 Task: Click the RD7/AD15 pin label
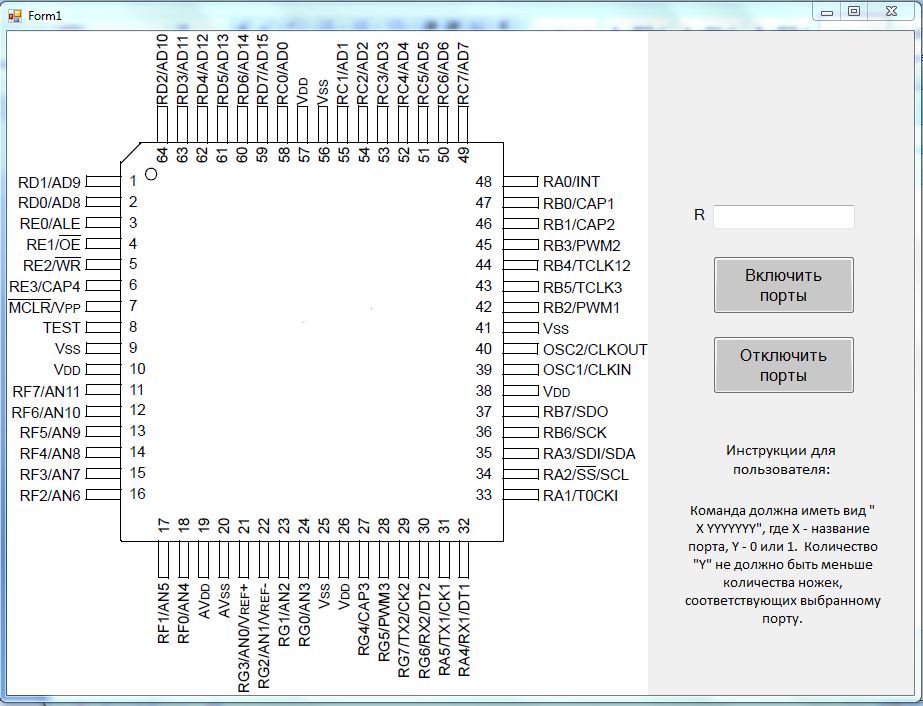coord(263,69)
